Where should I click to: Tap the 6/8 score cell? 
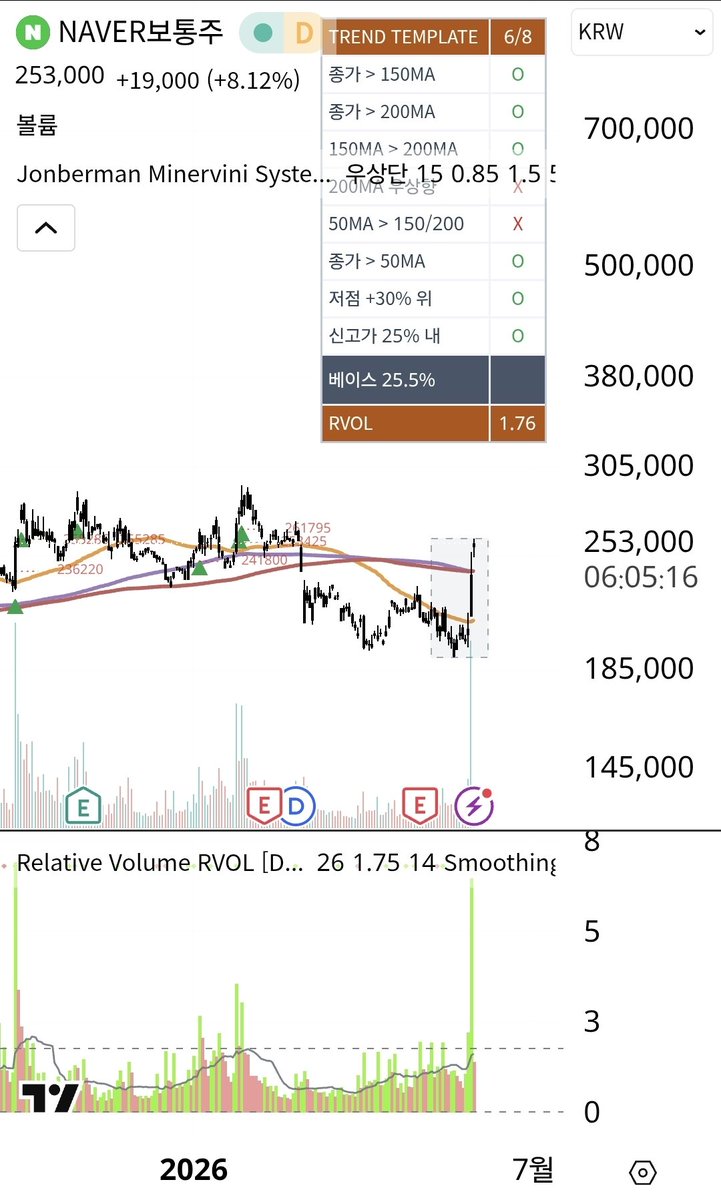(x=518, y=37)
